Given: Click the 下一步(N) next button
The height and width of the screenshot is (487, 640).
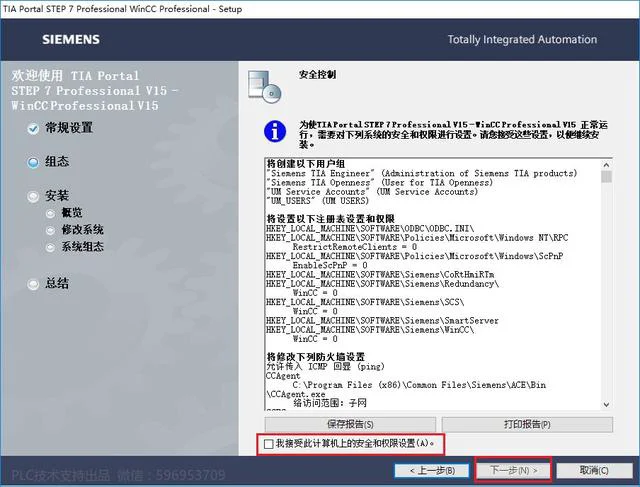Looking at the screenshot, I should pos(513,470).
